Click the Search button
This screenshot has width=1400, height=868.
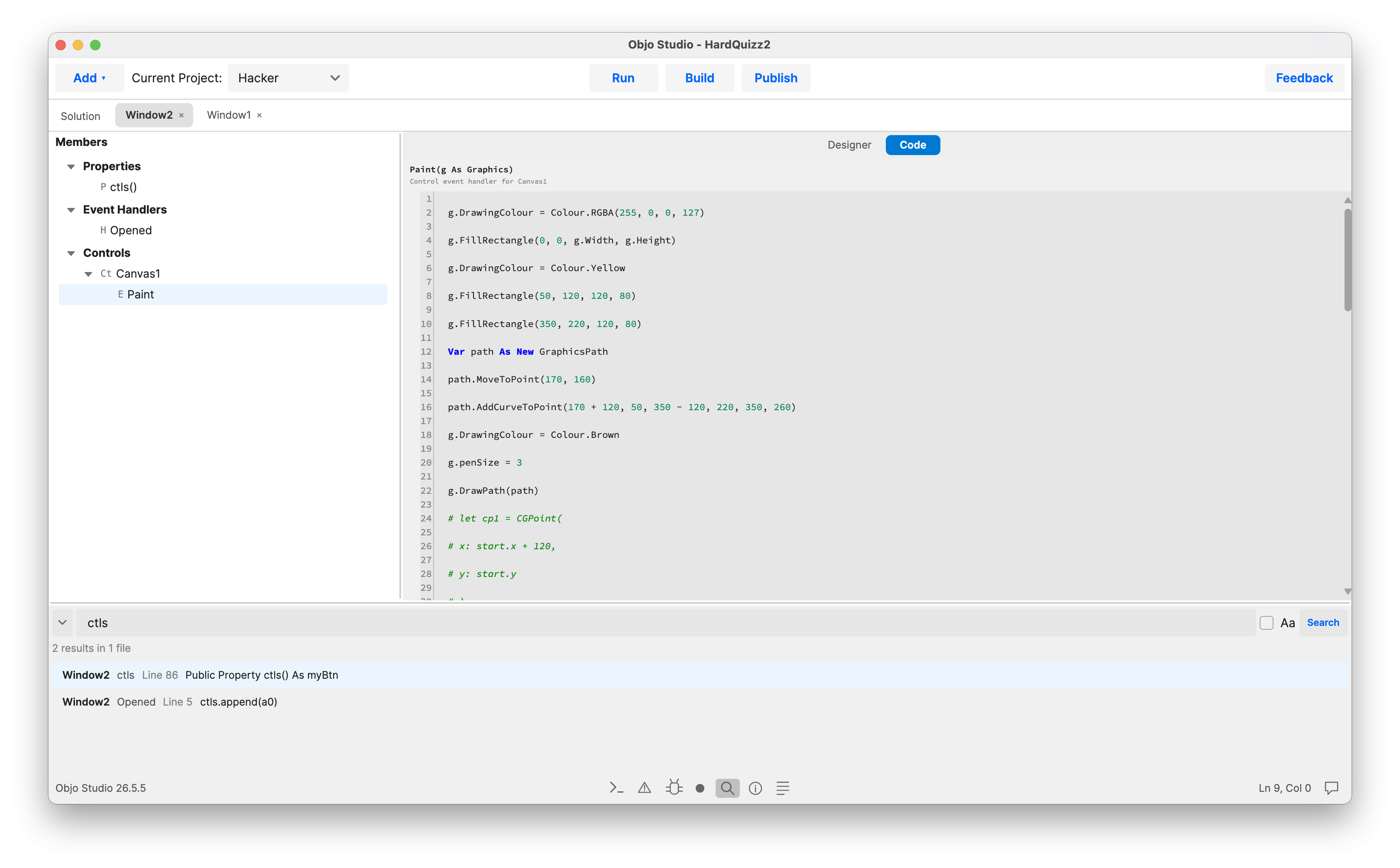[x=1323, y=623]
